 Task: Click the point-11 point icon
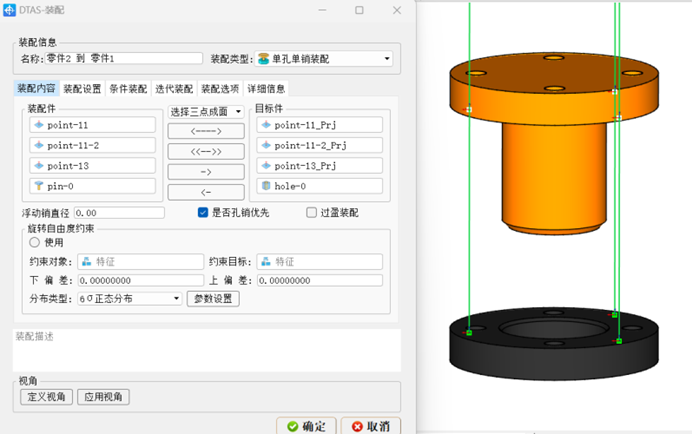pyautogui.click(x=39, y=125)
